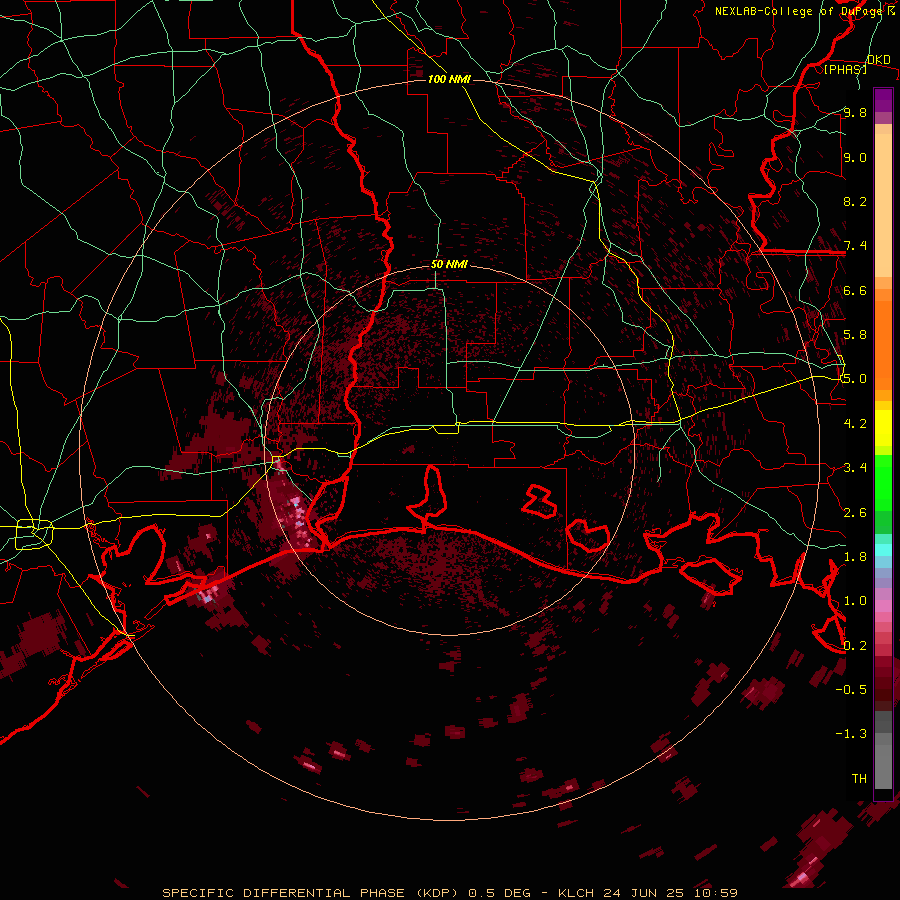Click the 4.2 scale value
This screenshot has width=900, height=900.
[x=855, y=424]
